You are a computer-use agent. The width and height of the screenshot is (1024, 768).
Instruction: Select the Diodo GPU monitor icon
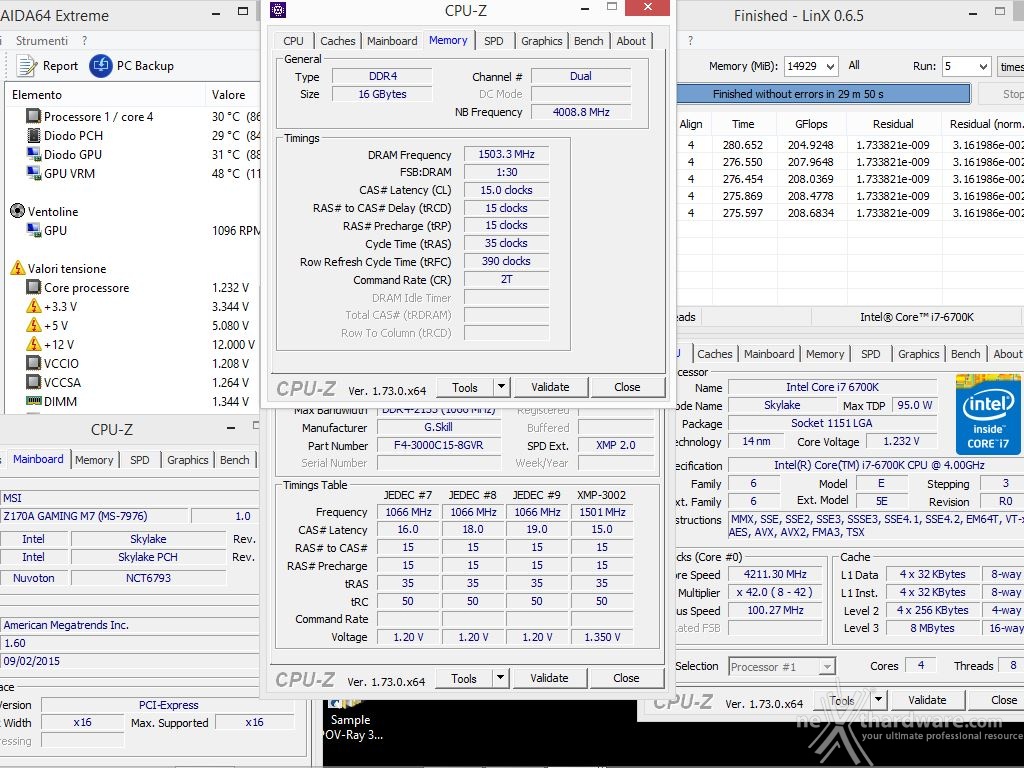coord(33,154)
